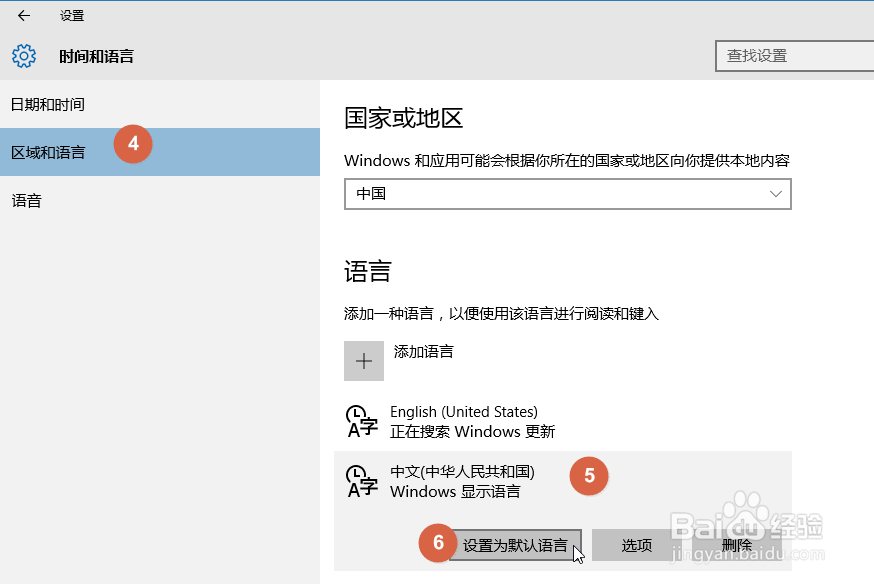Open 选项 for the Chinese language

click(636, 545)
